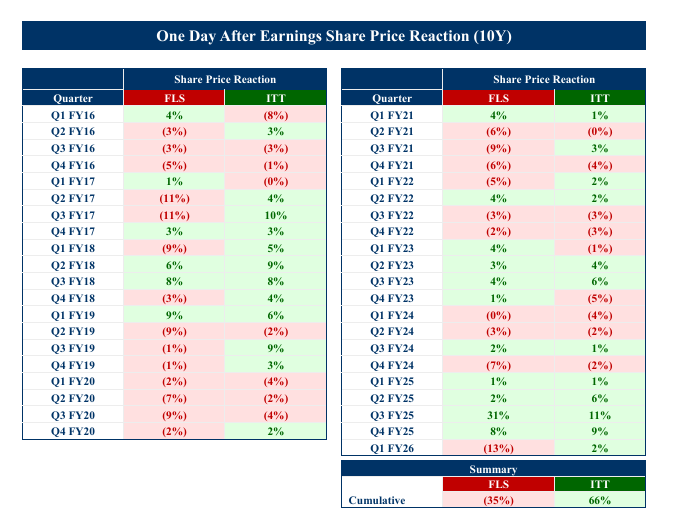
Task: Click the ITT value 5% for Q1 FY18
Action: pos(276,248)
